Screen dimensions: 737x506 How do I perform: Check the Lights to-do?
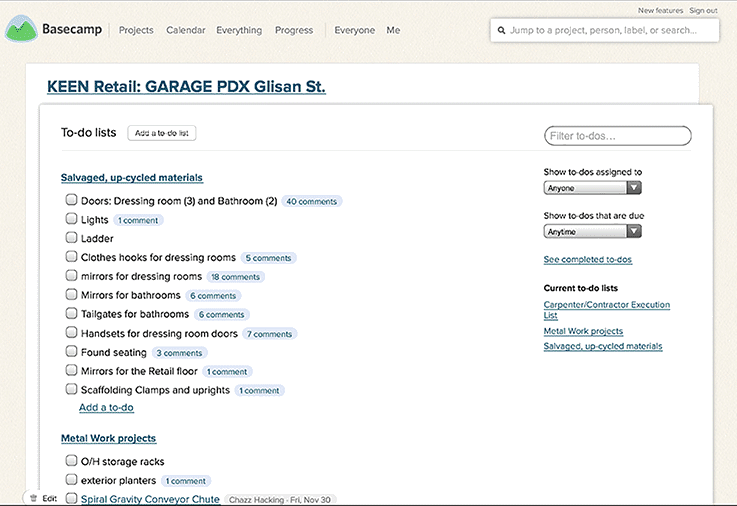click(x=71, y=218)
